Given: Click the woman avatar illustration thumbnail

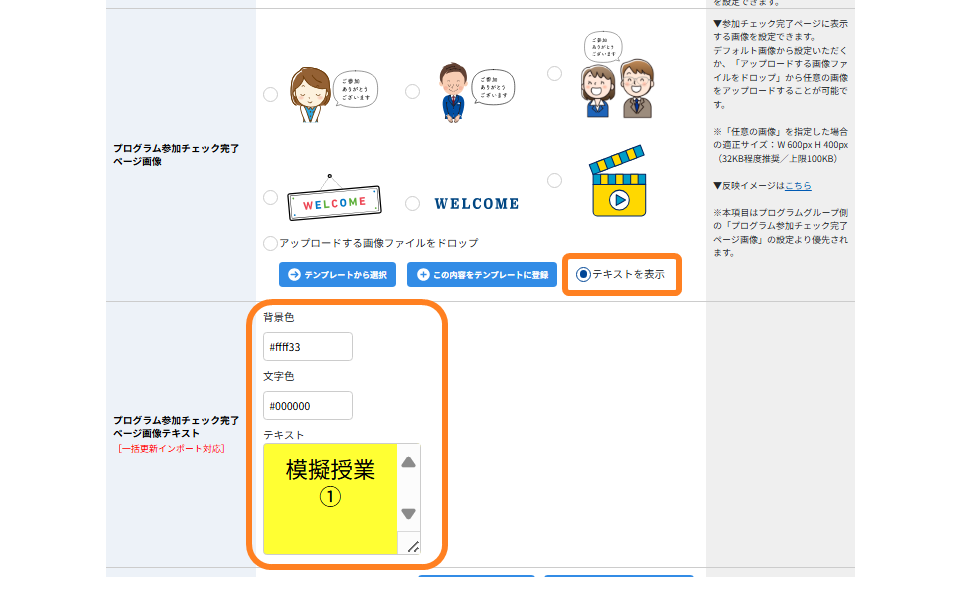Looking at the screenshot, I should [333, 94].
